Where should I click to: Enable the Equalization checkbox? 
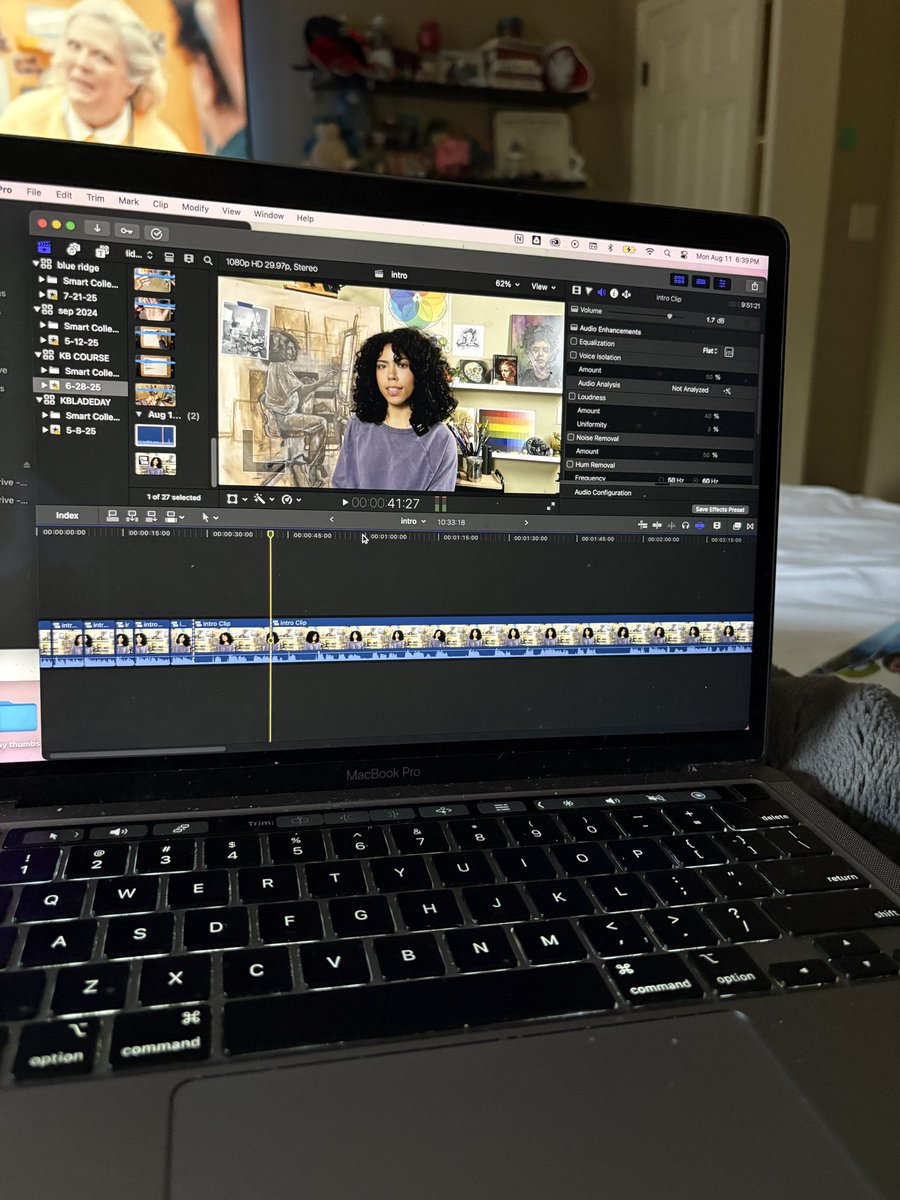[x=573, y=342]
